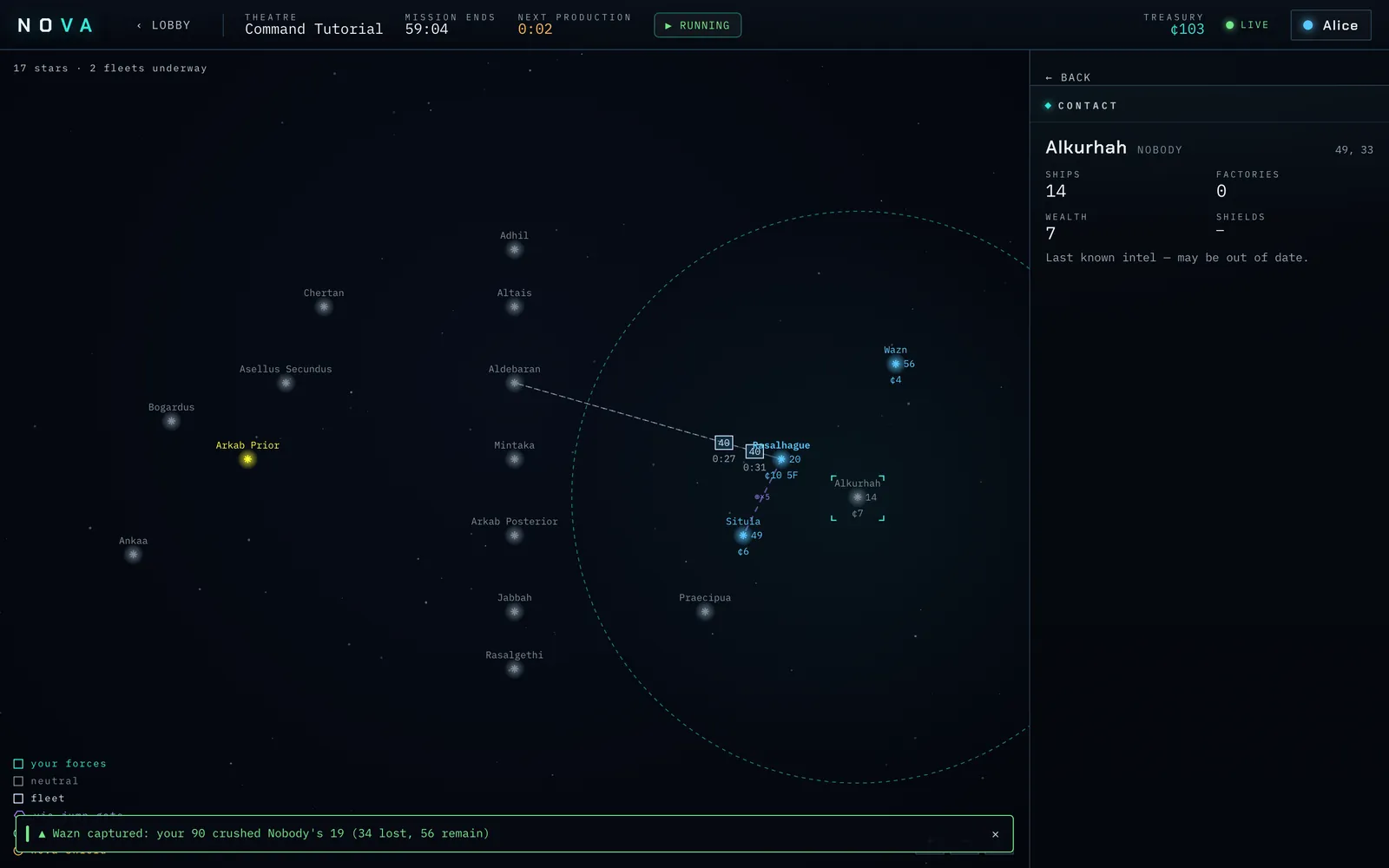This screenshot has height=868, width=1389.
Task: Click the WEALTH value 7 in panel
Action: [x=1050, y=233]
